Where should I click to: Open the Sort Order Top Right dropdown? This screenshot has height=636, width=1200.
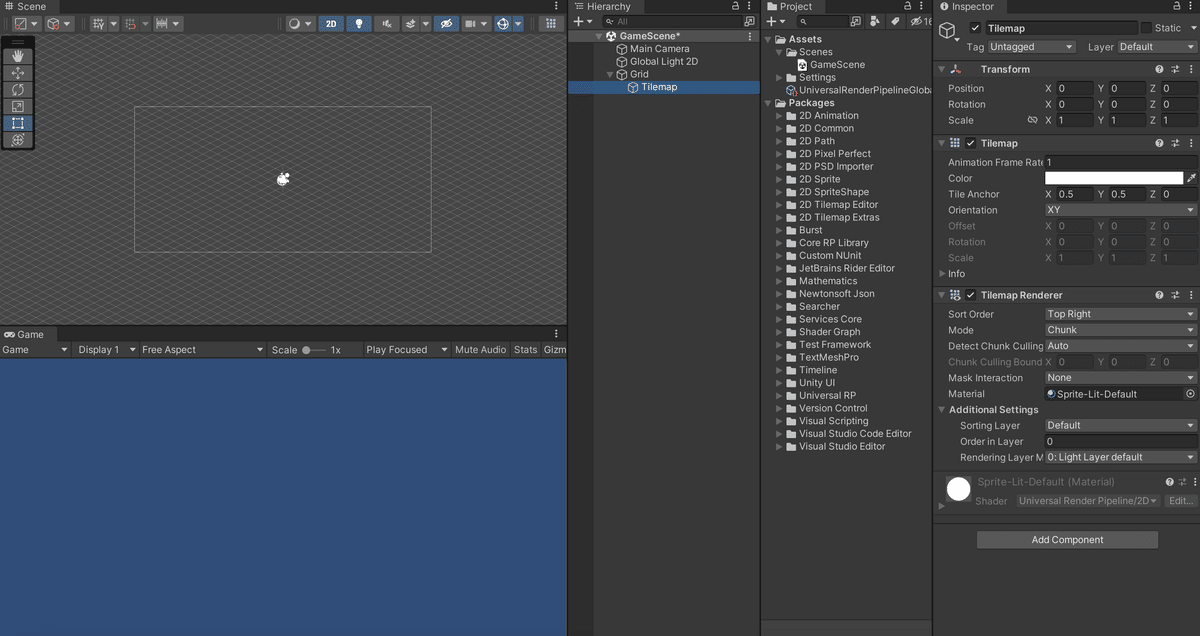click(1120, 314)
